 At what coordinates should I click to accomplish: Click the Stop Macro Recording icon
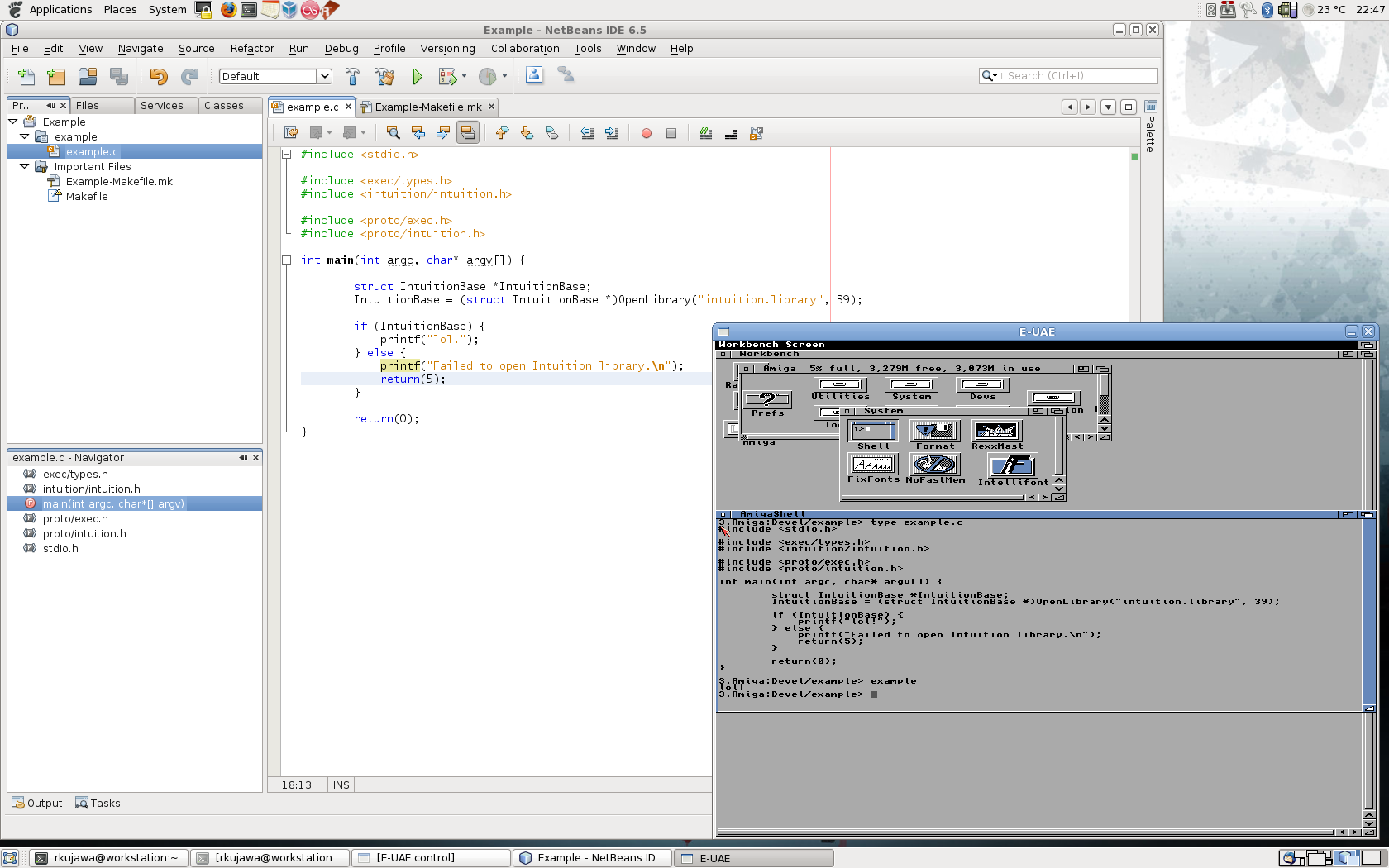[671, 133]
